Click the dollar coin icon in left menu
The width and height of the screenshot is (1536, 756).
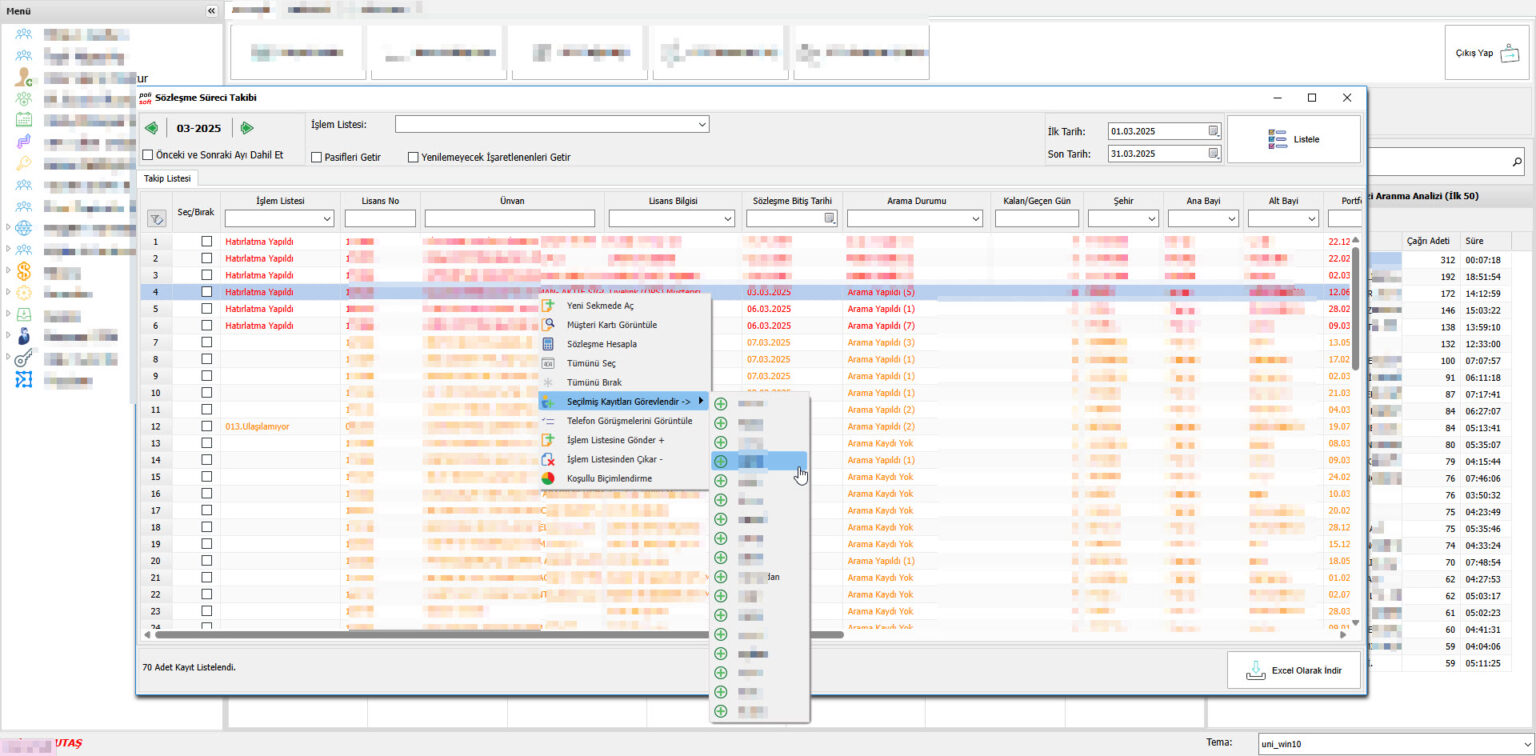(x=24, y=271)
